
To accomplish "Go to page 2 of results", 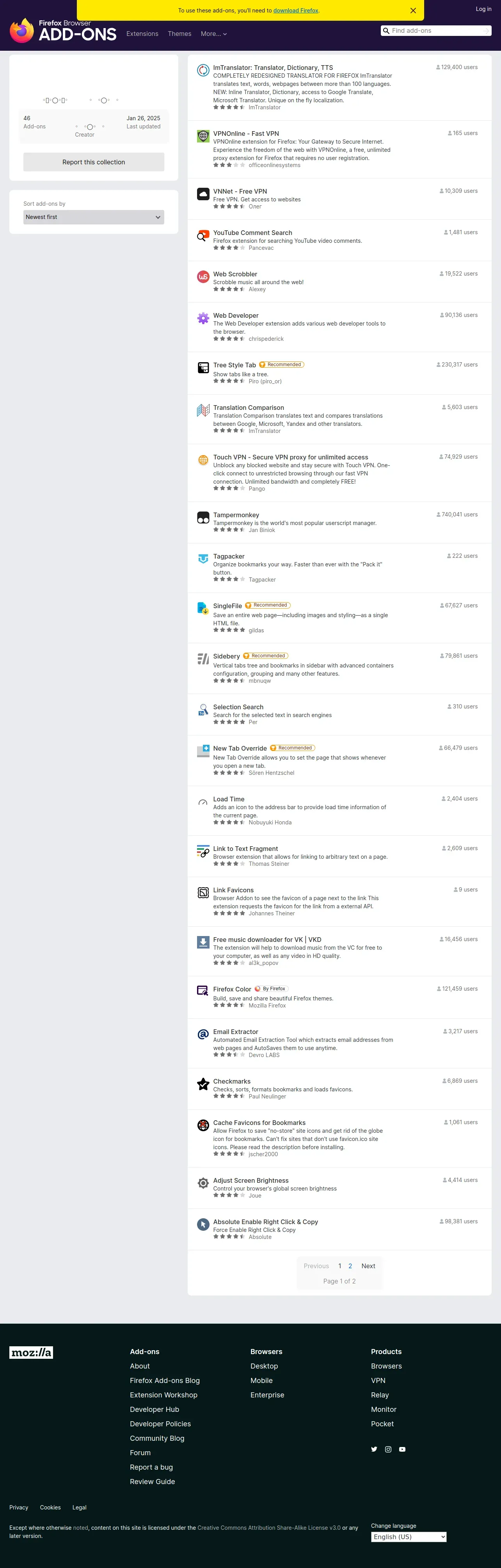I will pos(350,1266).
